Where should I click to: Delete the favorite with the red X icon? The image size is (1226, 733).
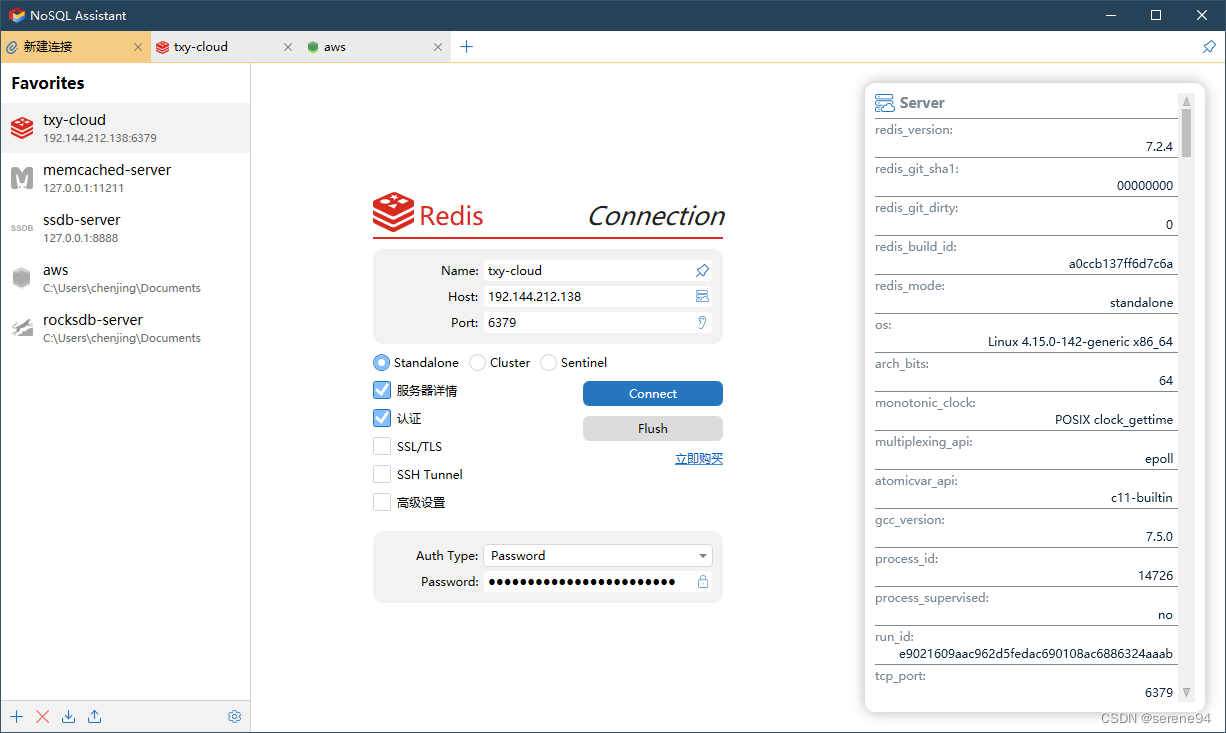tap(43, 716)
